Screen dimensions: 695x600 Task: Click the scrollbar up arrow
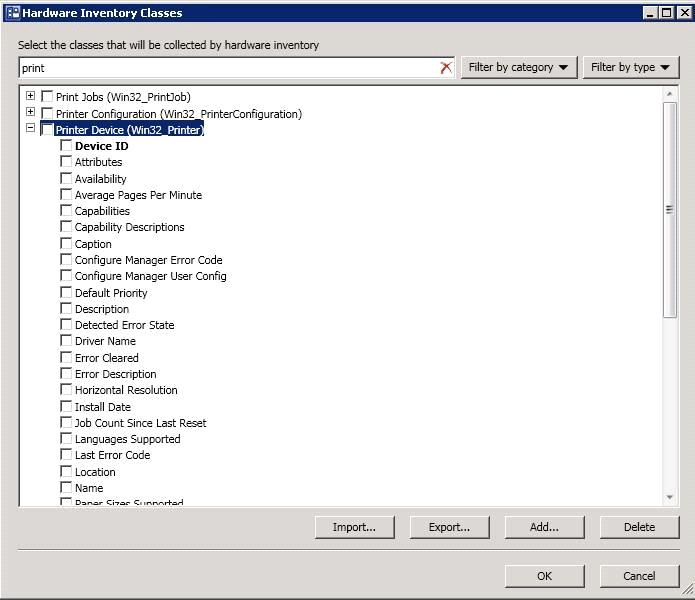(669, 94)
